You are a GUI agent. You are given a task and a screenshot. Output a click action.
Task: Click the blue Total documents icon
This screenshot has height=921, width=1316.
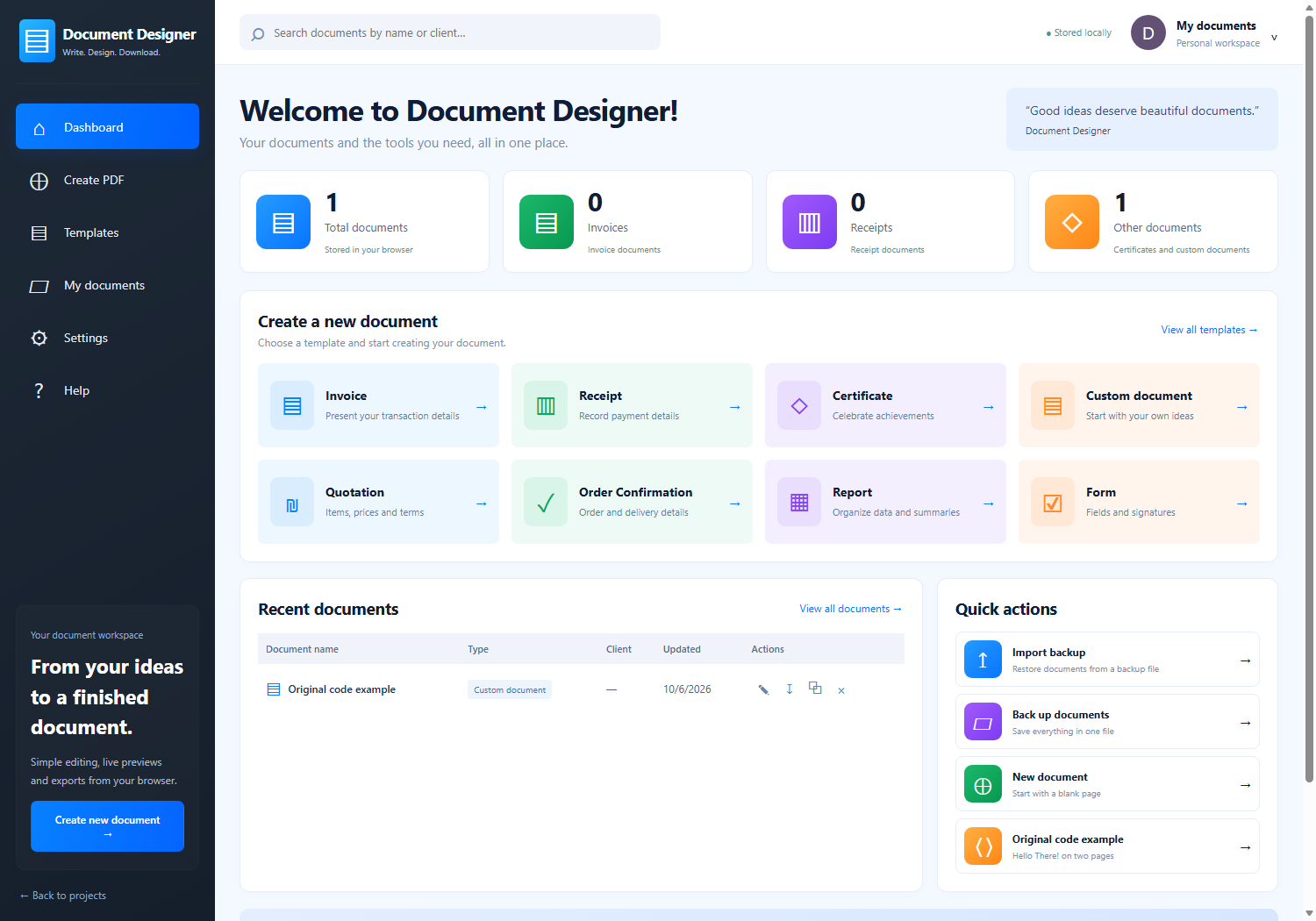tap(283, 222)
